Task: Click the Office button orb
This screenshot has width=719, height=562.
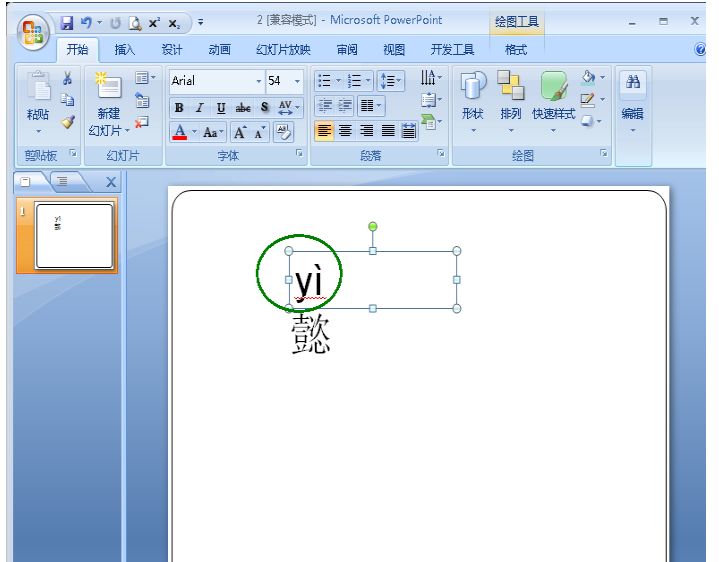Action: (33, 32)
